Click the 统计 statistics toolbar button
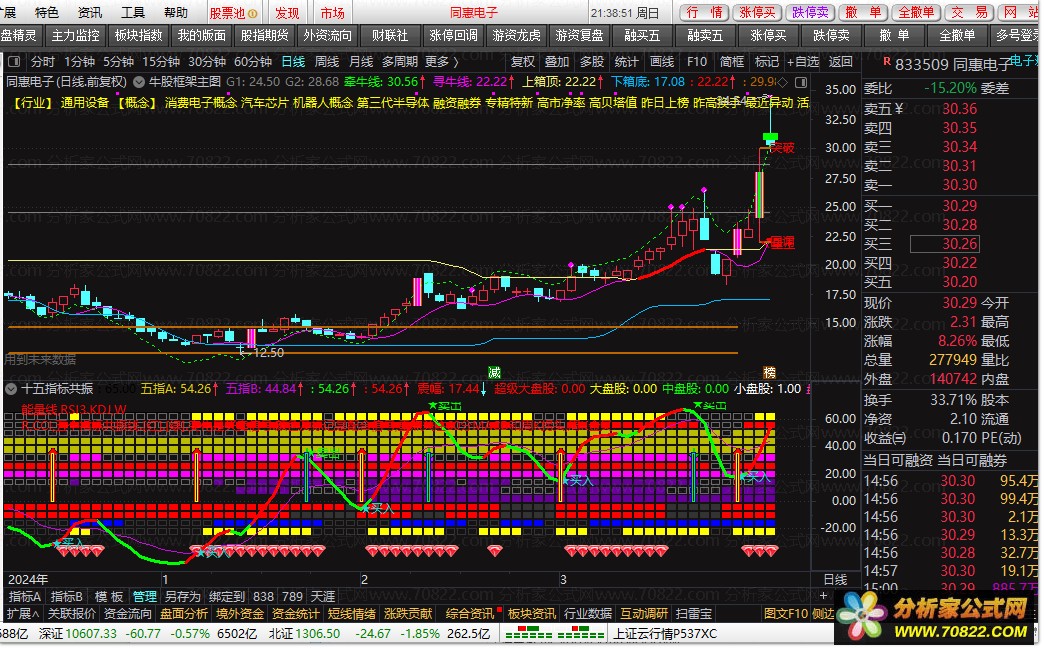 pos(627,62)
